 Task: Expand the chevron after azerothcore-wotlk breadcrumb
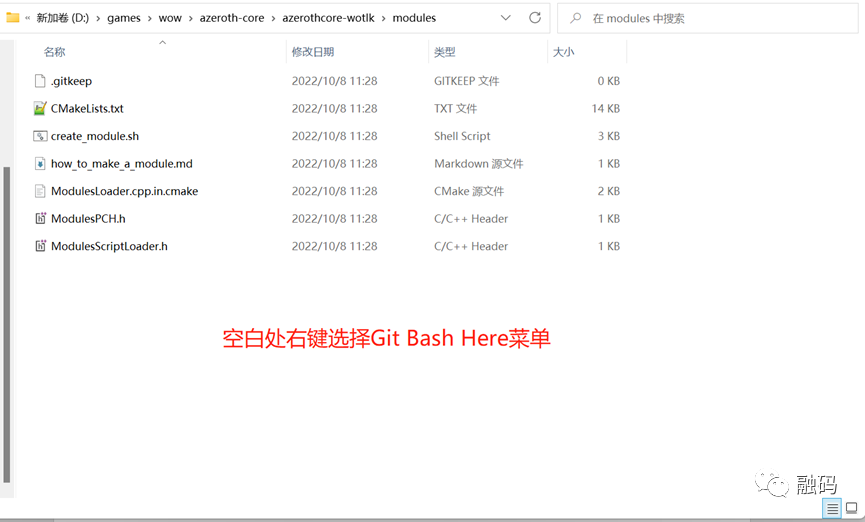[x=382, y=18]
